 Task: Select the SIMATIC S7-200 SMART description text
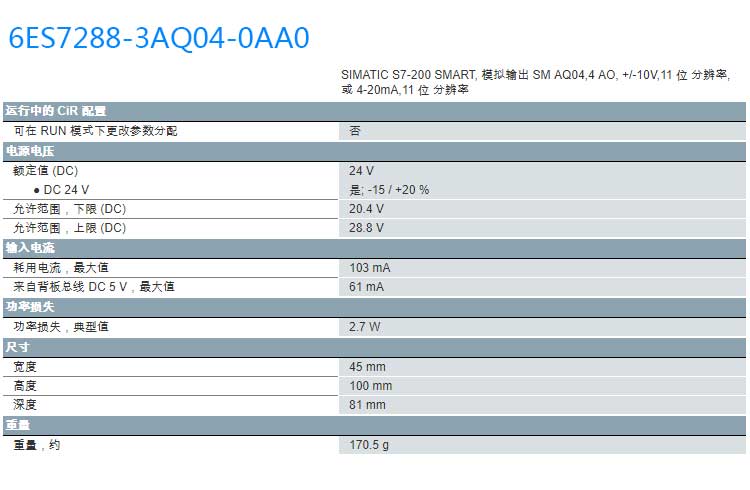(x=535, y=82)
